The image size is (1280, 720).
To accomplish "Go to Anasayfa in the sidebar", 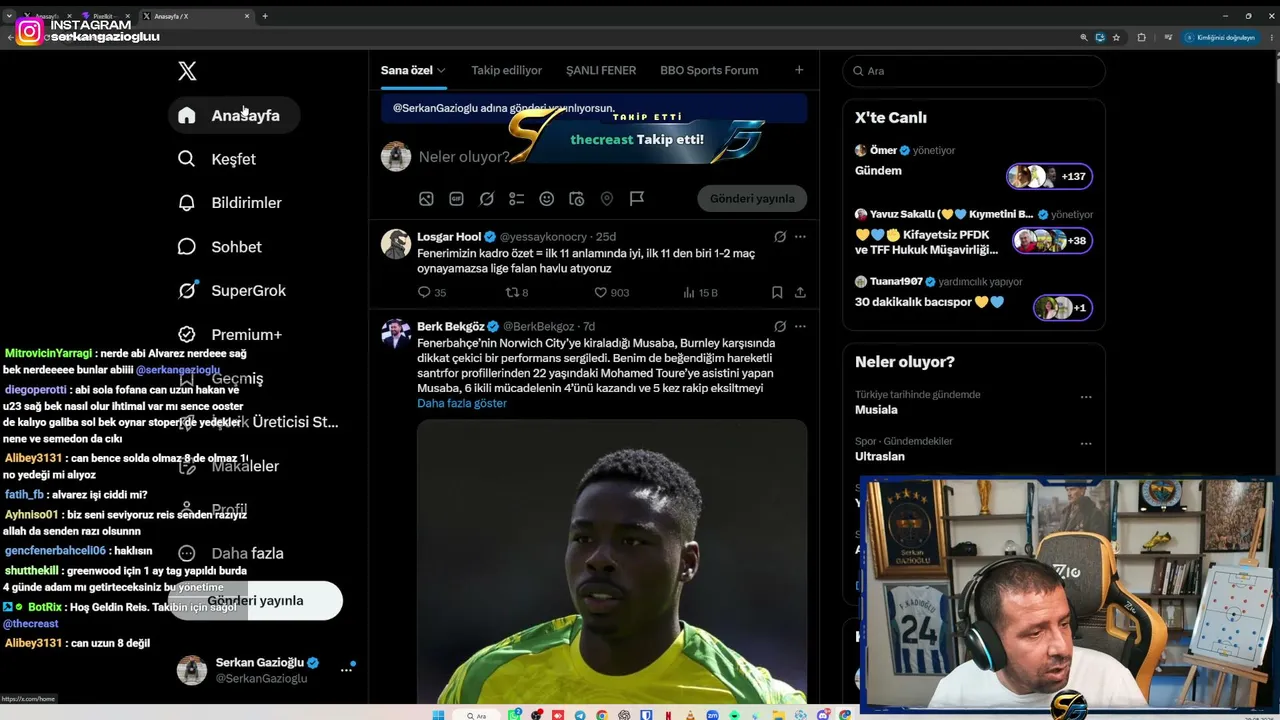I will pos(234,115).
